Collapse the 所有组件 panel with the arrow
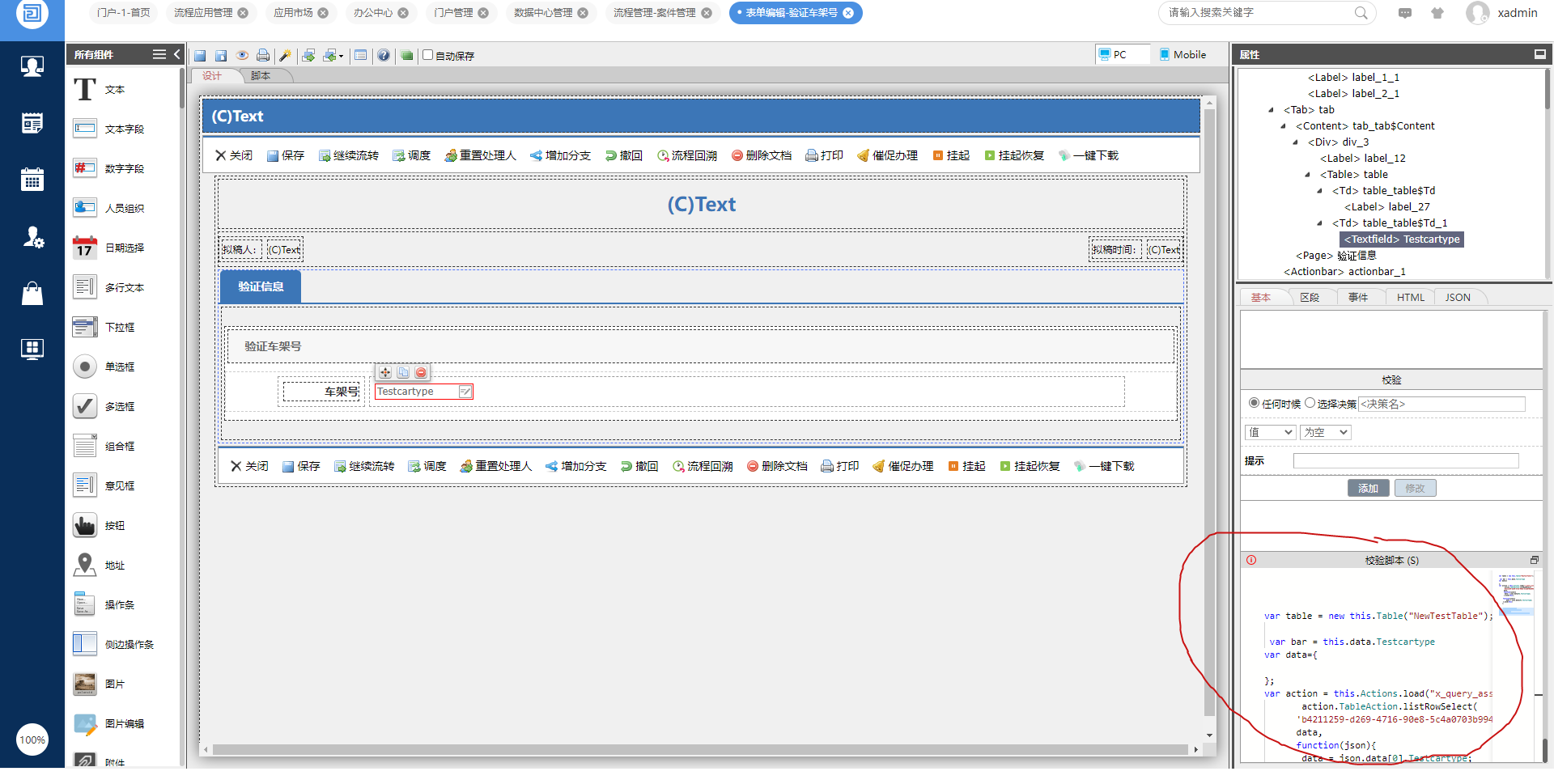 177,54
